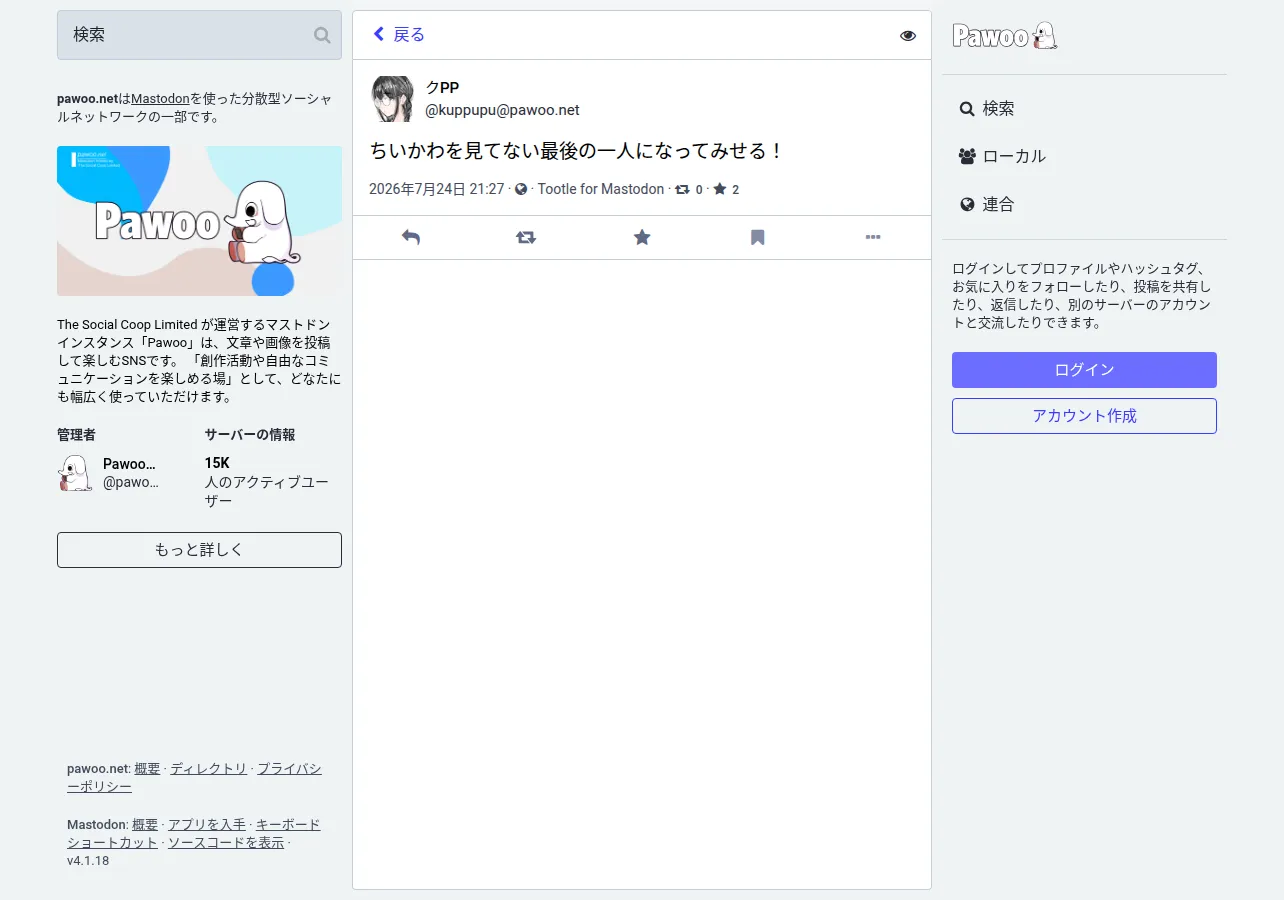Viewport: 1284px width, 900px height.
Task: Click the ログイン button
Action: (x=1084, y=370)
